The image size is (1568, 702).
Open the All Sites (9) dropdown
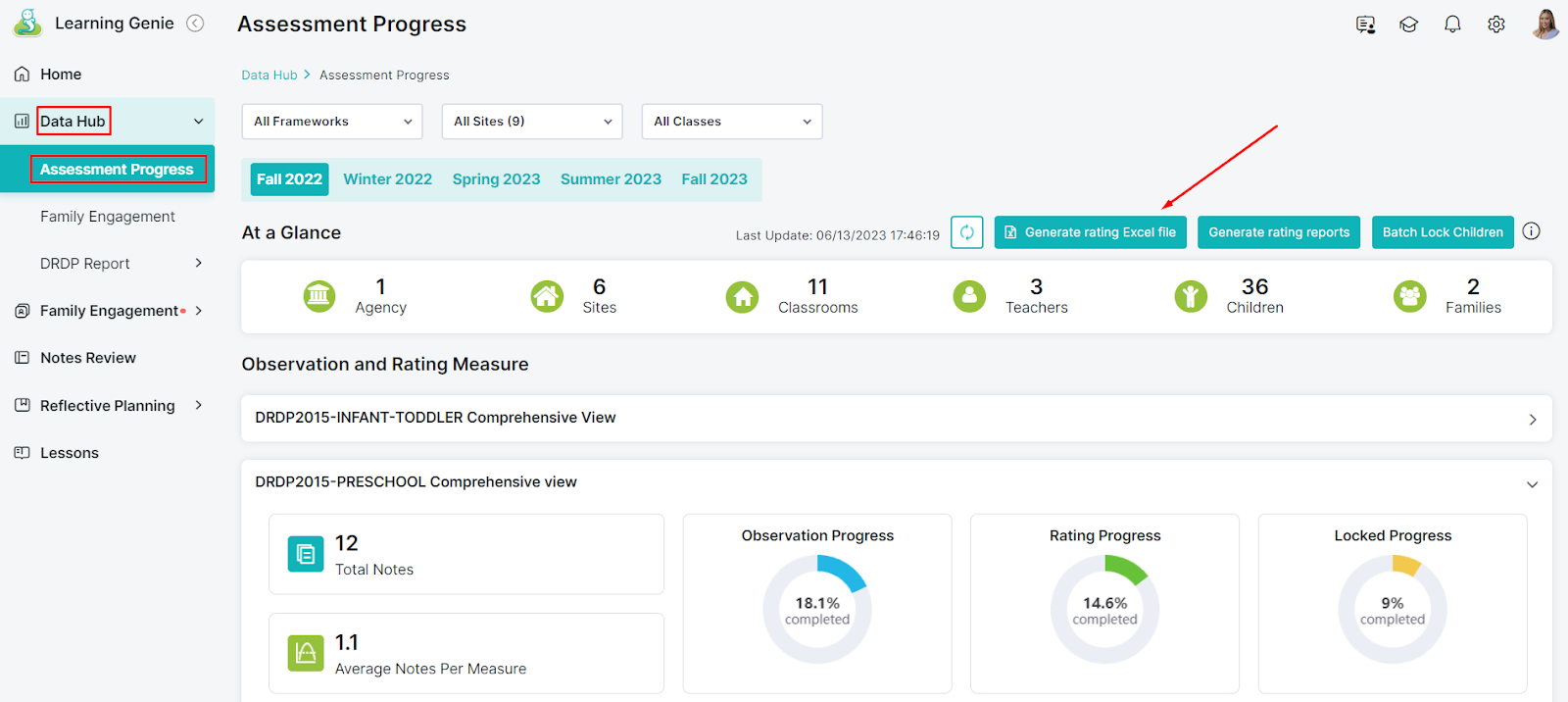click(x=531, y=122)
